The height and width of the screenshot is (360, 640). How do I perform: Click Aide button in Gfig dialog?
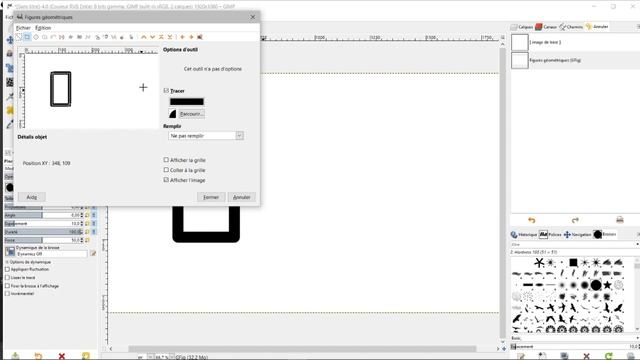31,197
